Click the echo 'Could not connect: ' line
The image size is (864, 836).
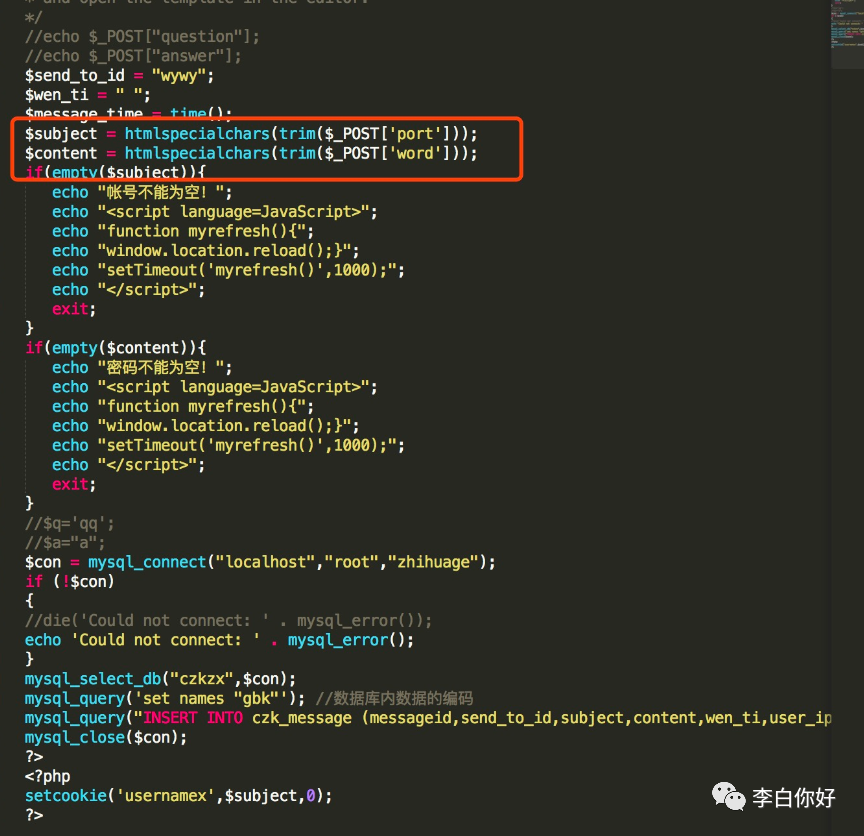click(219, 640)
